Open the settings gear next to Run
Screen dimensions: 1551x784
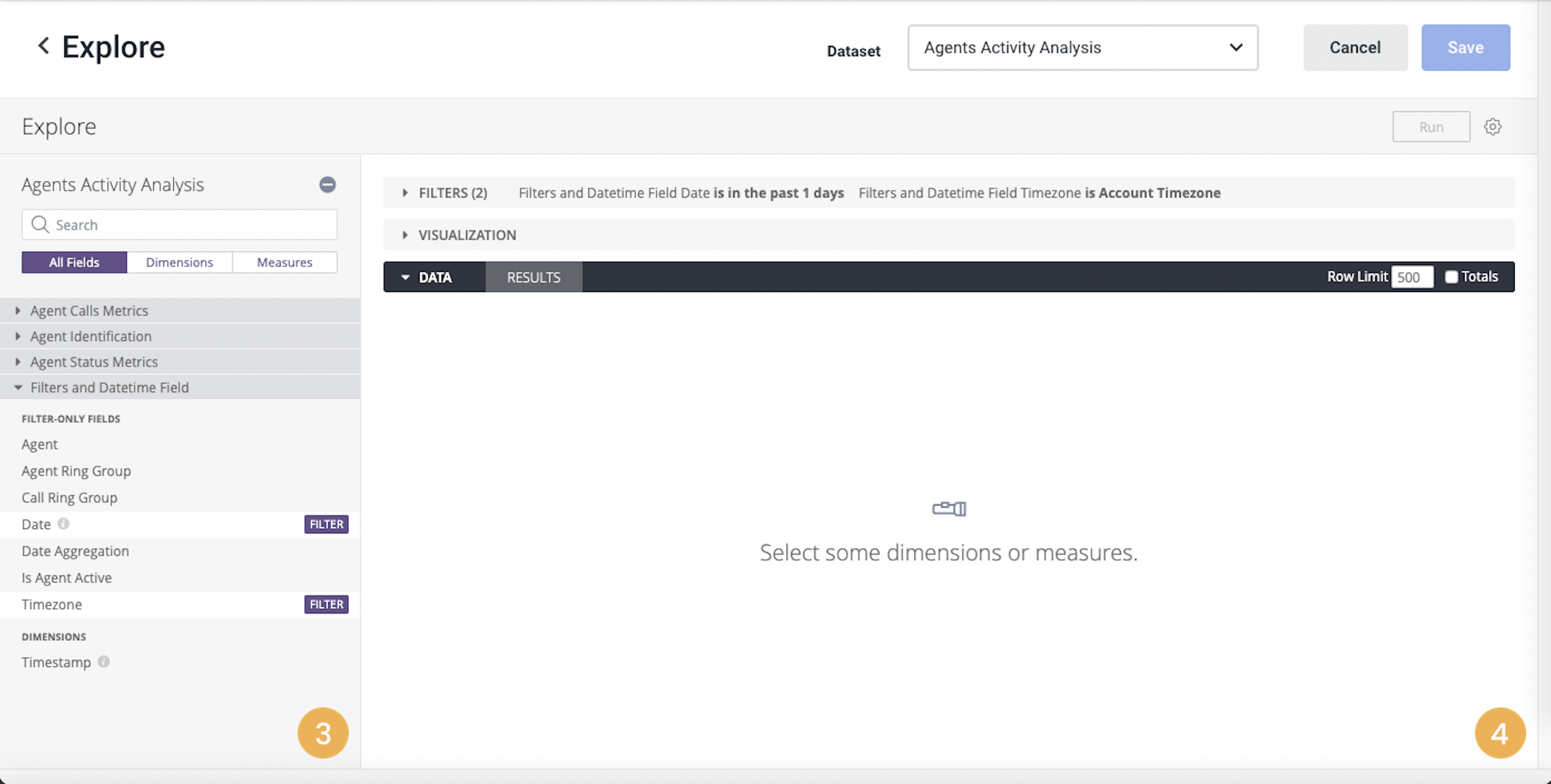(x=1493, y=126)
